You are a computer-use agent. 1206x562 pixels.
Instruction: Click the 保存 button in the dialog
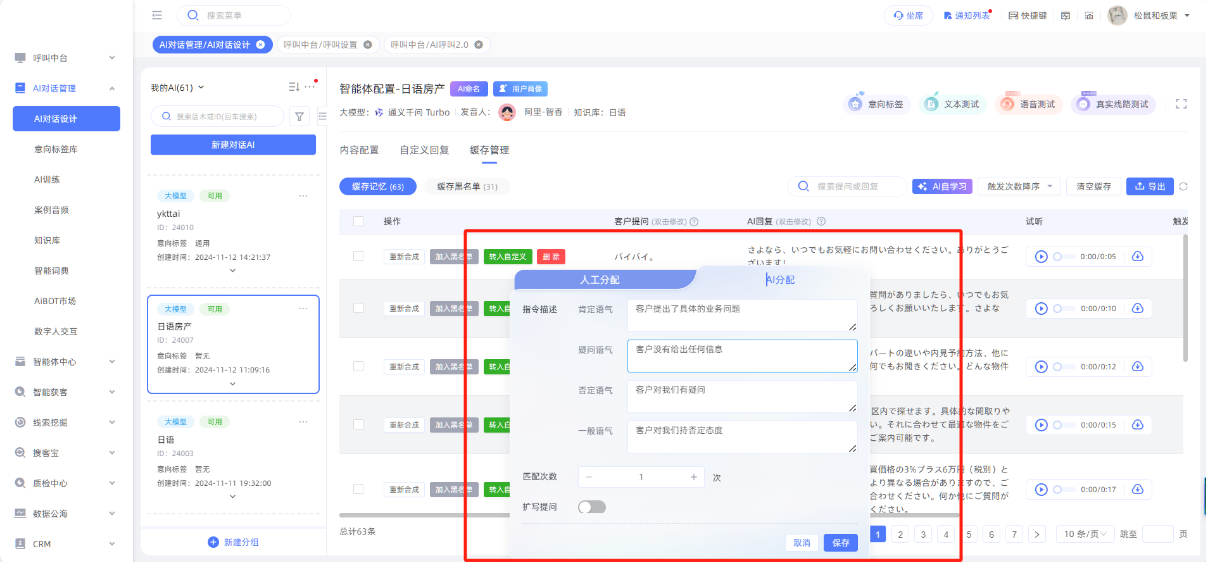[840, 542]
